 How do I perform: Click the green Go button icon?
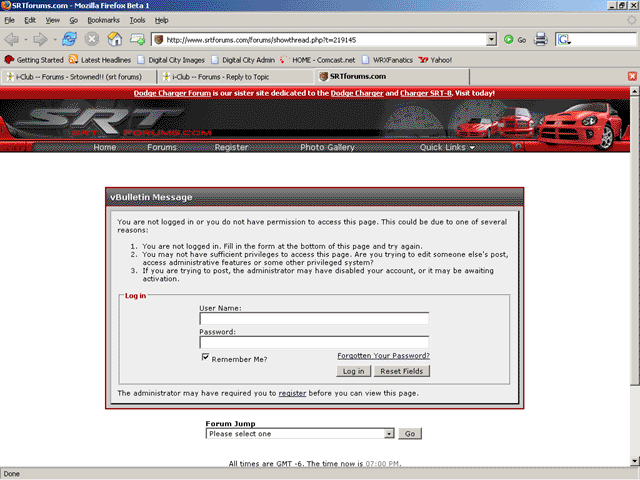click(x=509, y=39)
